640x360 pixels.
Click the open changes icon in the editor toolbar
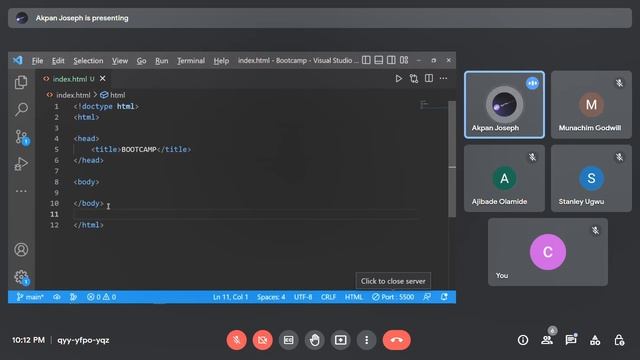click(x=413, y=78)
